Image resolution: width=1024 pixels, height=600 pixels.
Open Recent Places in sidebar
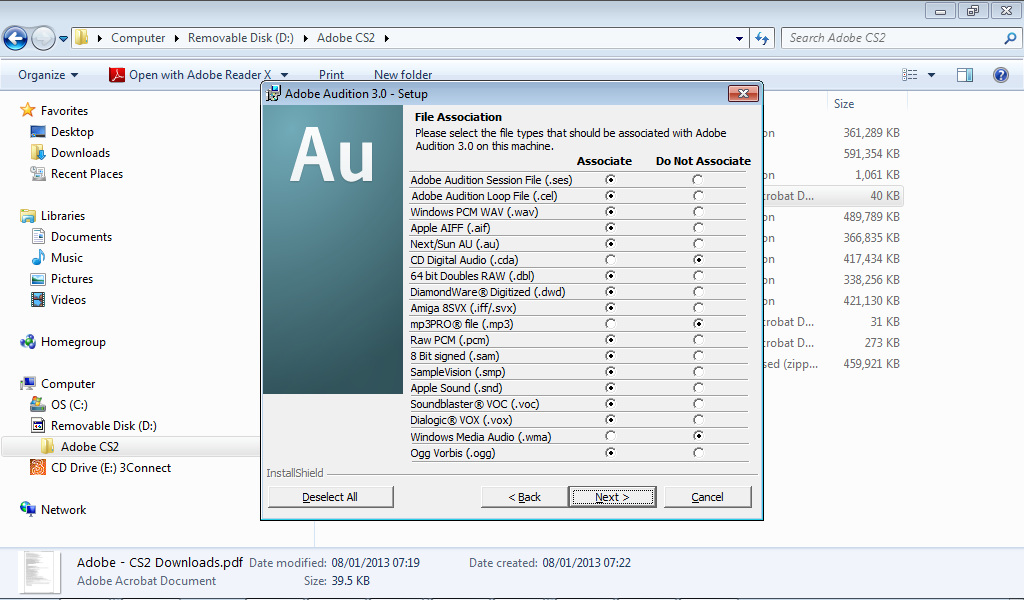point(87,174)
